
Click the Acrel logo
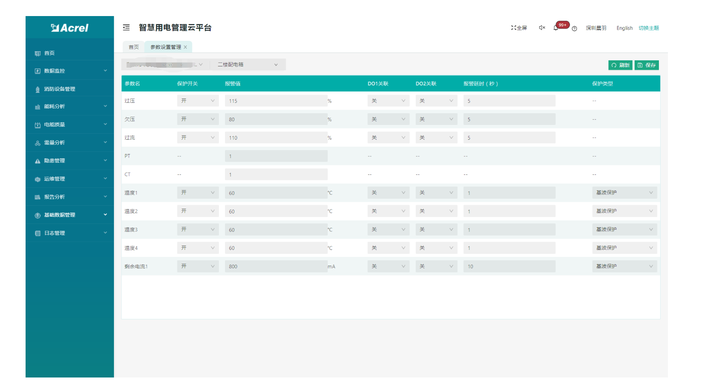tap(69, 28)
